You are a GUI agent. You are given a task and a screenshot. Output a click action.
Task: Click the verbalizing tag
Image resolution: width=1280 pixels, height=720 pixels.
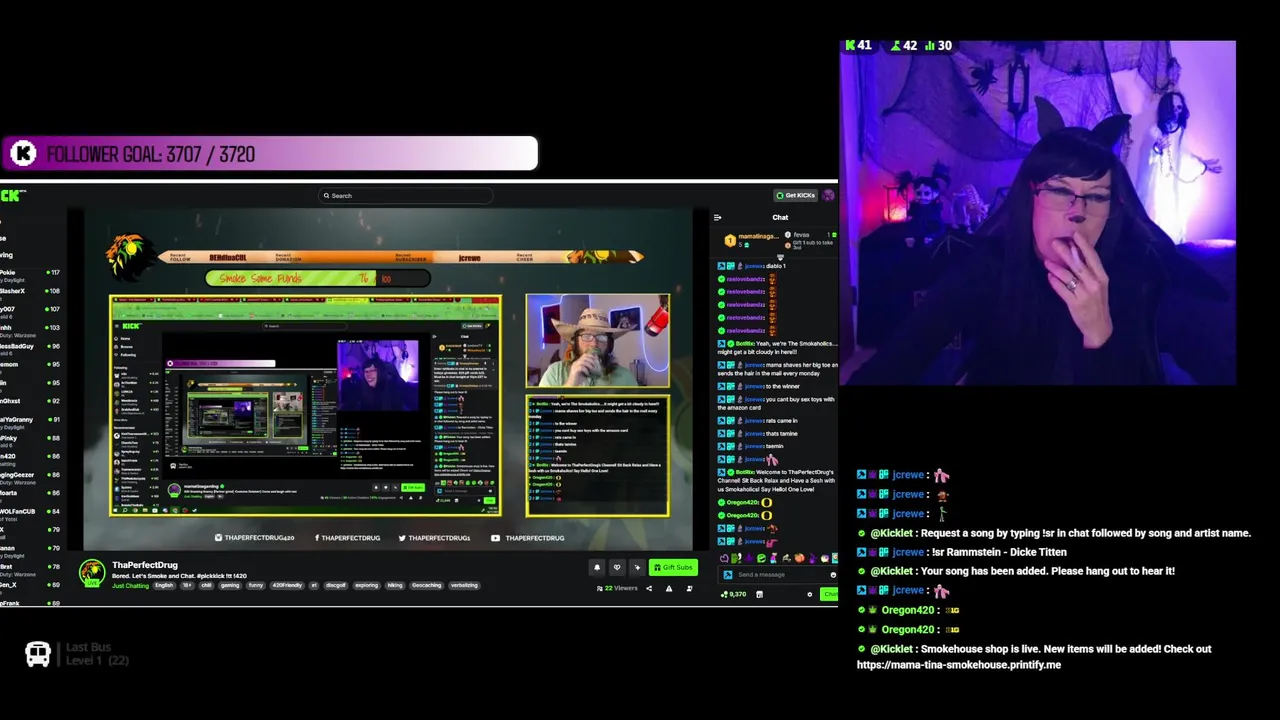pos(464,586)
